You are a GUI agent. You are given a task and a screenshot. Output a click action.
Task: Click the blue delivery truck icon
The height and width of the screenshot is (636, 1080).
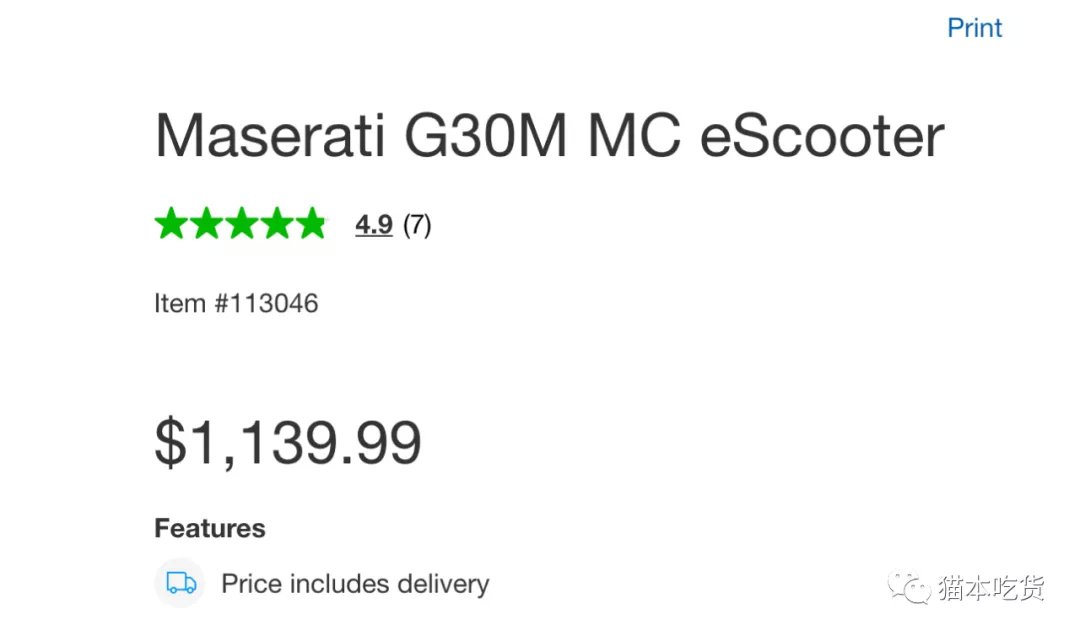(x=180, y=583)
